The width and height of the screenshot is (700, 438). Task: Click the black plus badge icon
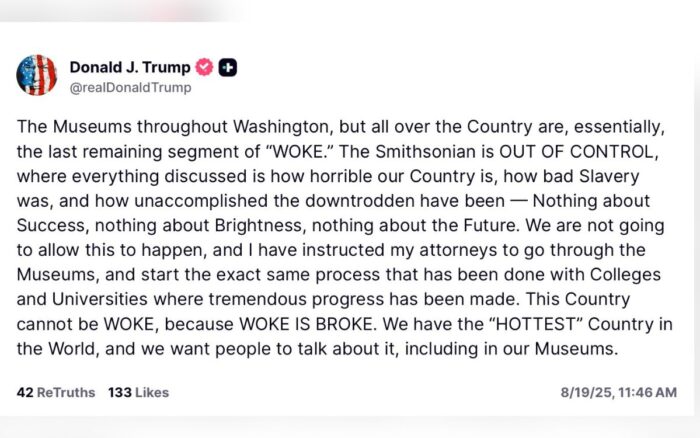click(x=228, y=67)
